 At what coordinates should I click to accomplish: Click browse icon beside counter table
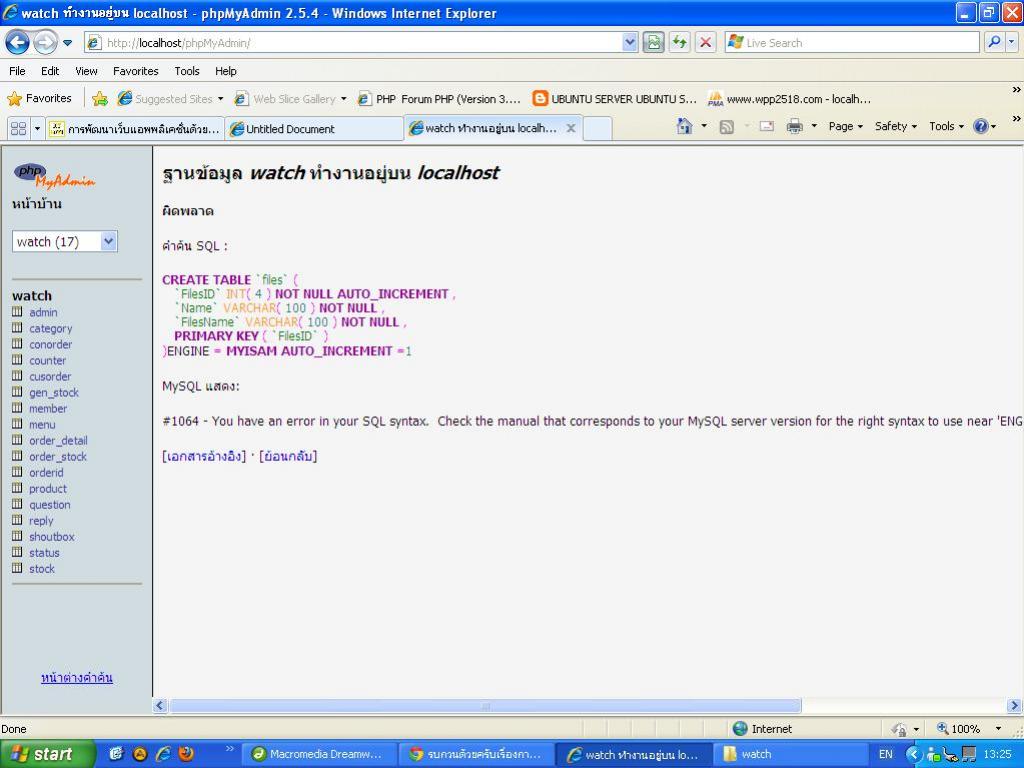pyautogui.click(x=18, y=360)
